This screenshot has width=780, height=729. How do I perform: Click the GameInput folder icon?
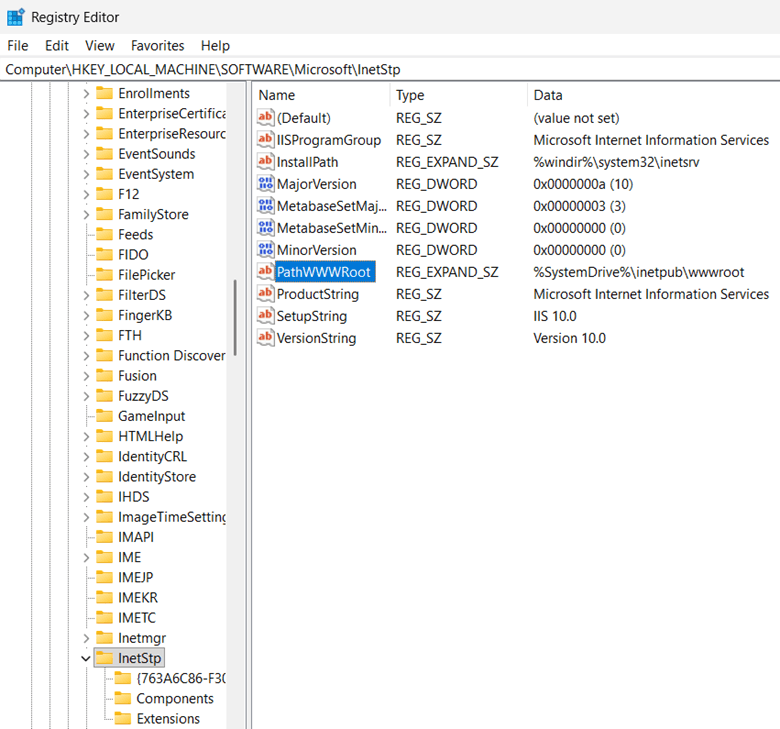click(x=104, y=416)
